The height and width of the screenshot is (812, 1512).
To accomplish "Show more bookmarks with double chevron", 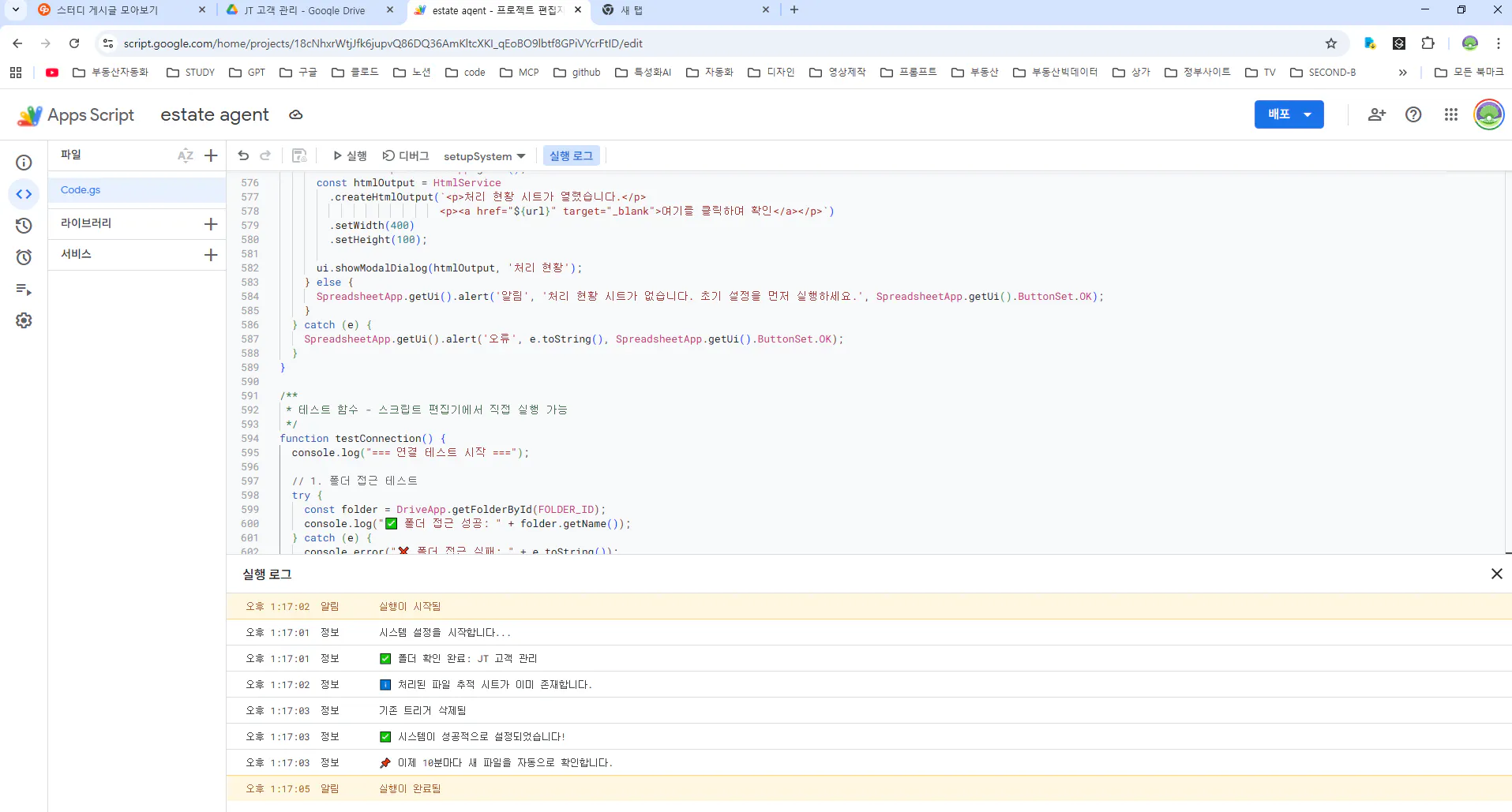I will [1403, 73].
